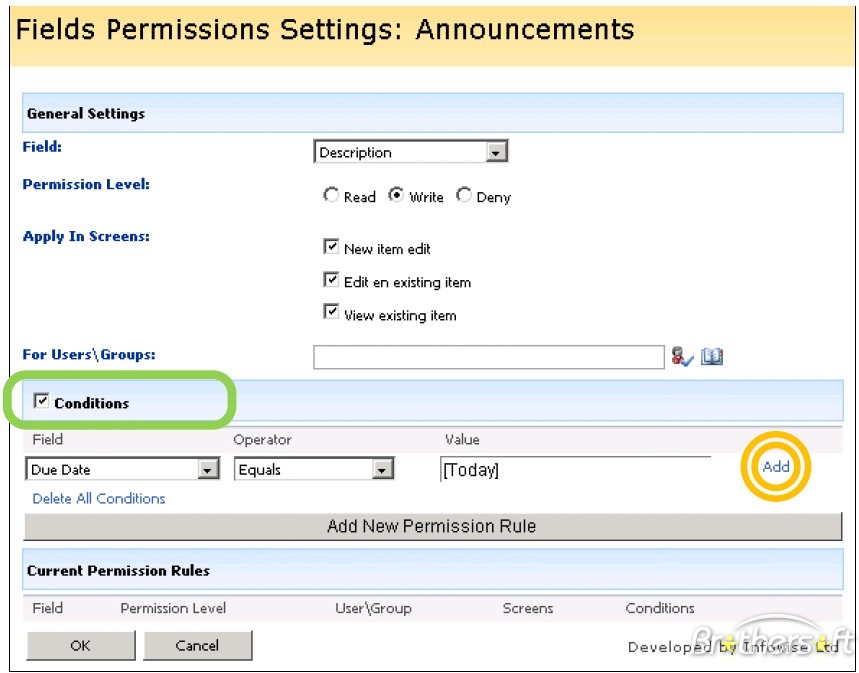Choose the Write permission radio button
This screenshot has width=859, height=673.
click(396, 196)
